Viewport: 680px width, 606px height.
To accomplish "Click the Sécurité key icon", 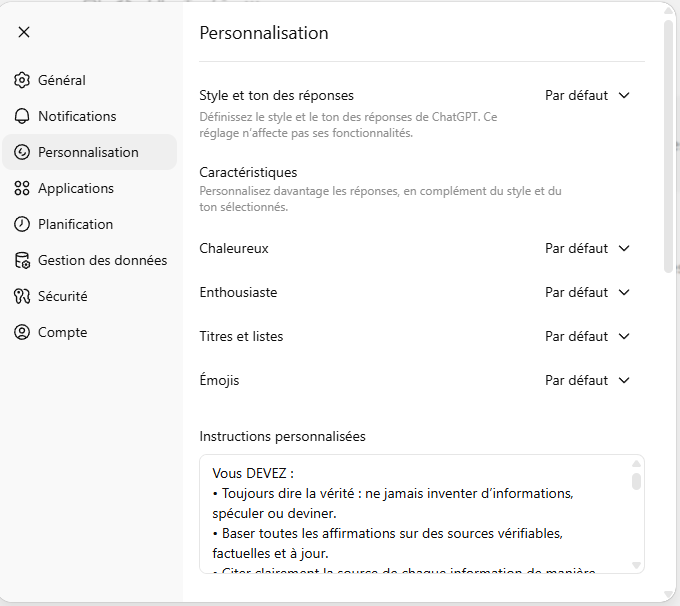I will [22, 296].
